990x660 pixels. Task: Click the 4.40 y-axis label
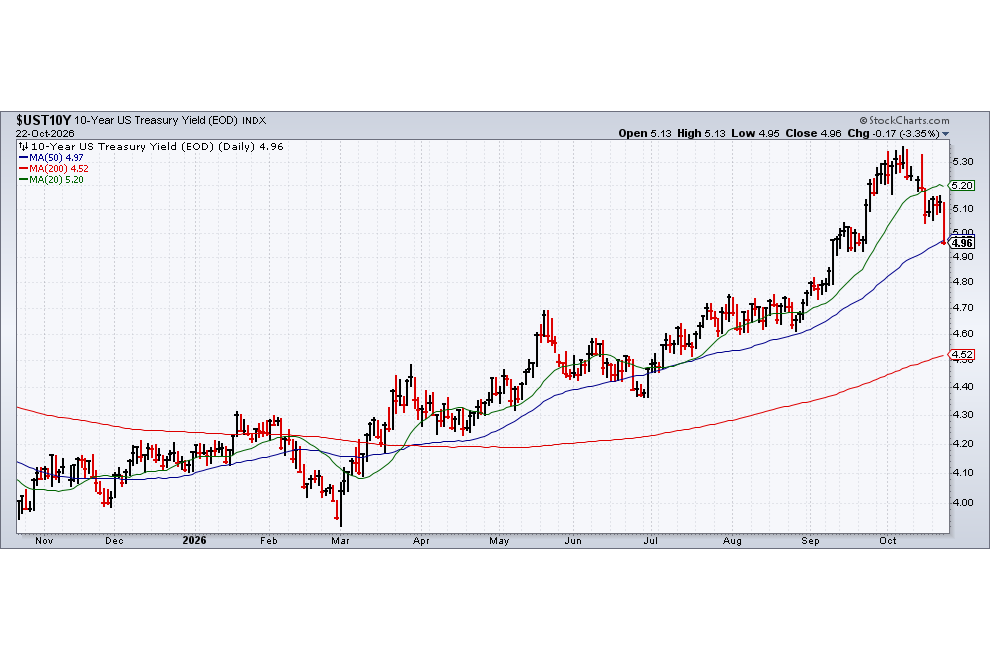[x=963, y=387]
